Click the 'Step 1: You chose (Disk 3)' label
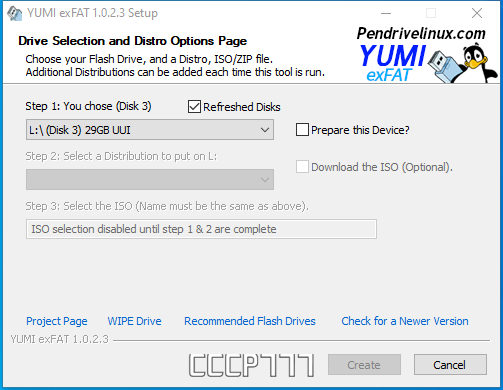The width and height of the screenshot is (503, 390). tap(88, 106)
